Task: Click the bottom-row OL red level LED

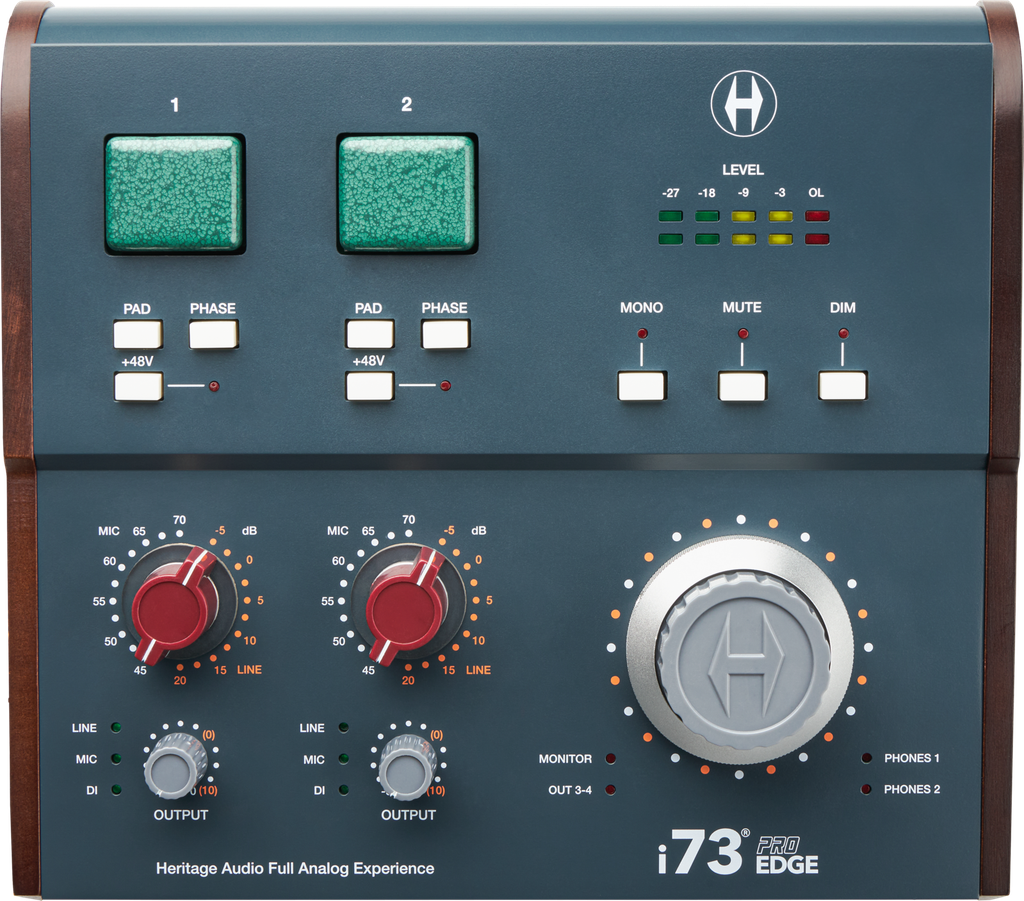Action: pos(817,239)
